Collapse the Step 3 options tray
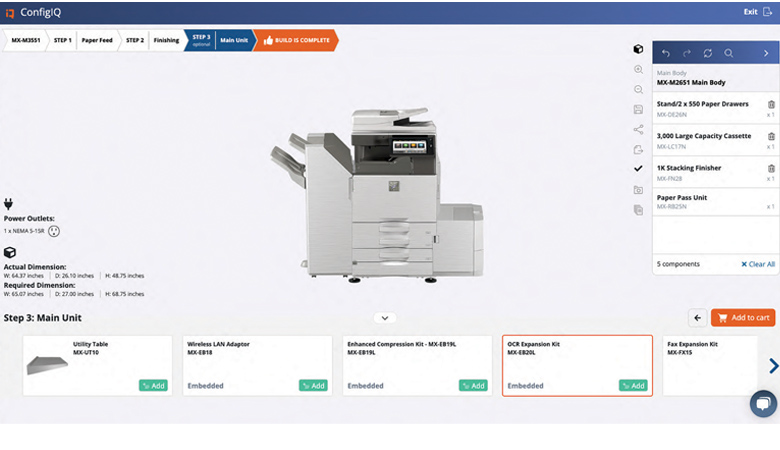Screen dimensions: 780x450 pyautogui.click(x=385, y=318)
